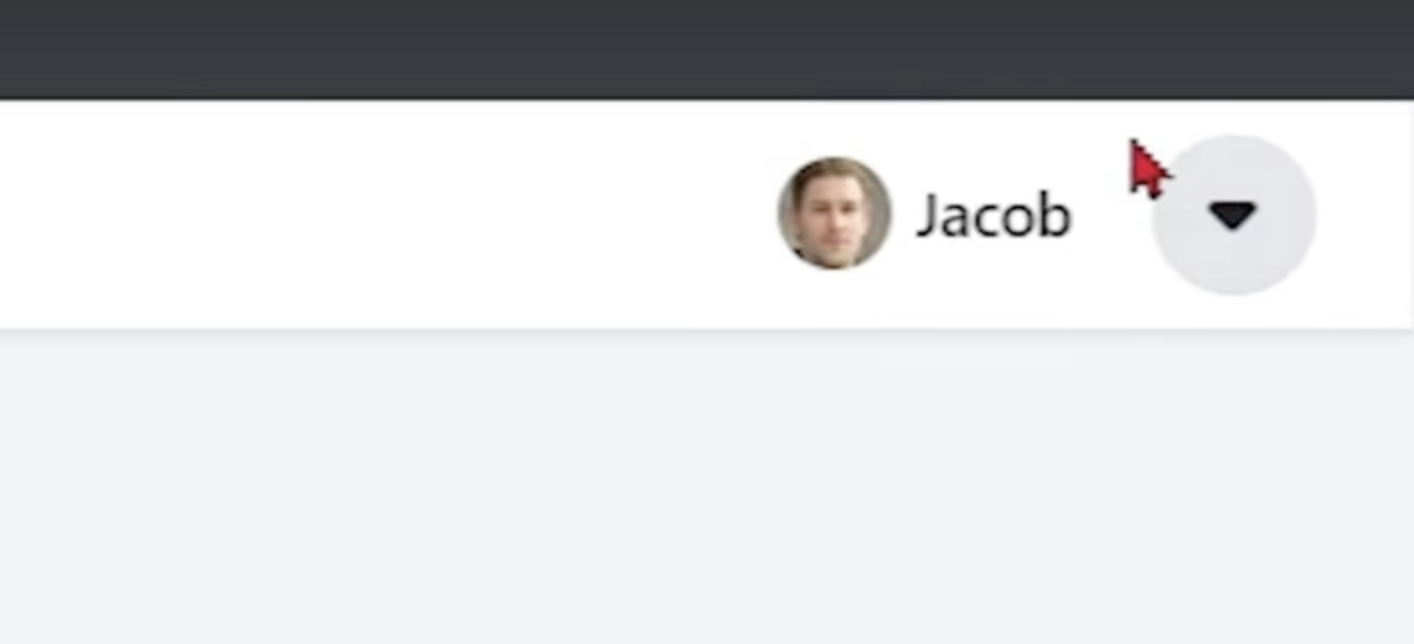Go to Jacob's profile via name text
Image resolution: width=1414 pixels, height=644 pixels.
[993, 215]
